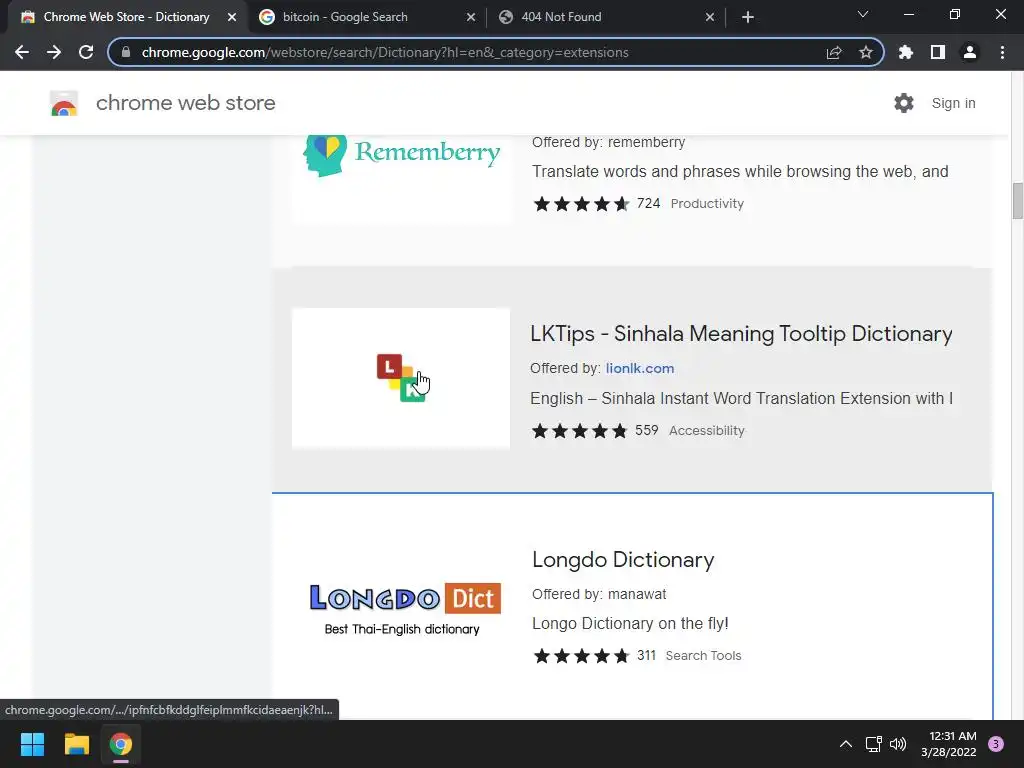Switch to the 404 Not Found tab

click(x=606, y=17)
